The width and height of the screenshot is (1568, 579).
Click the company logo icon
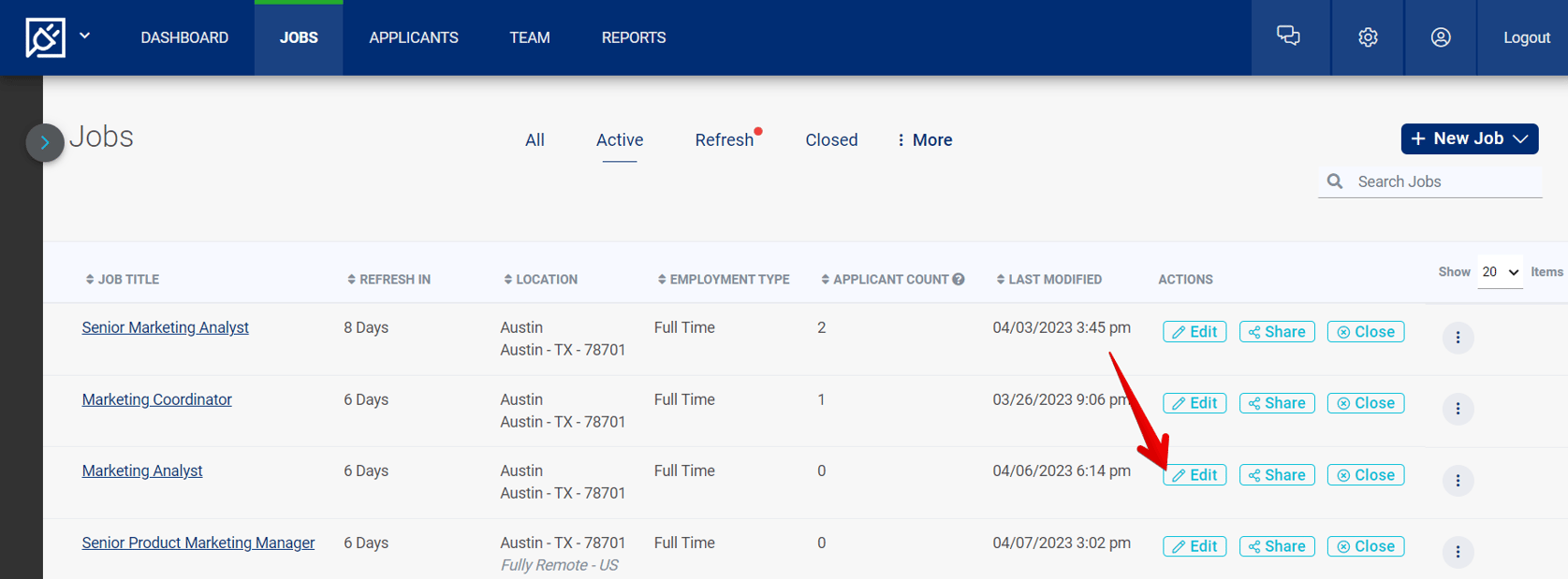pyautogui.click(x=45, y=37)
